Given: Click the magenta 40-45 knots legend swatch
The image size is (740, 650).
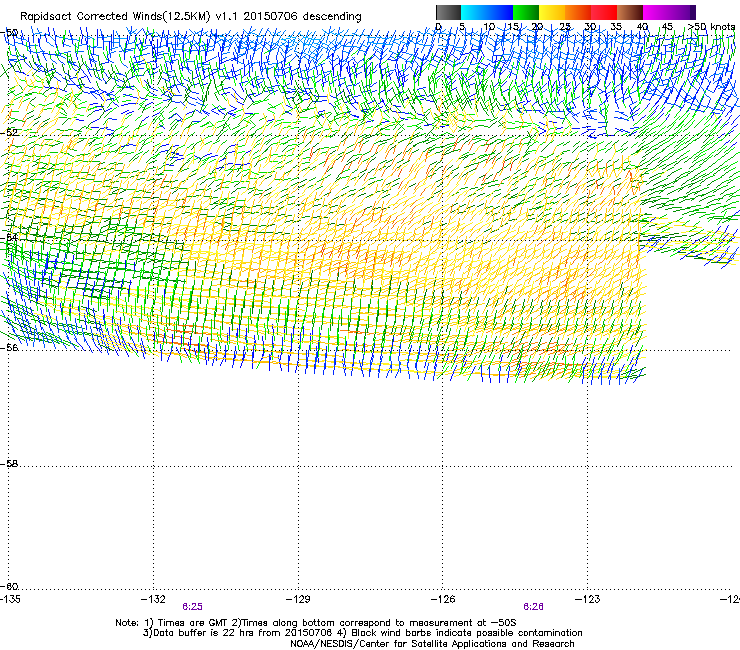Looking at the screenshot, I should 656,12.
